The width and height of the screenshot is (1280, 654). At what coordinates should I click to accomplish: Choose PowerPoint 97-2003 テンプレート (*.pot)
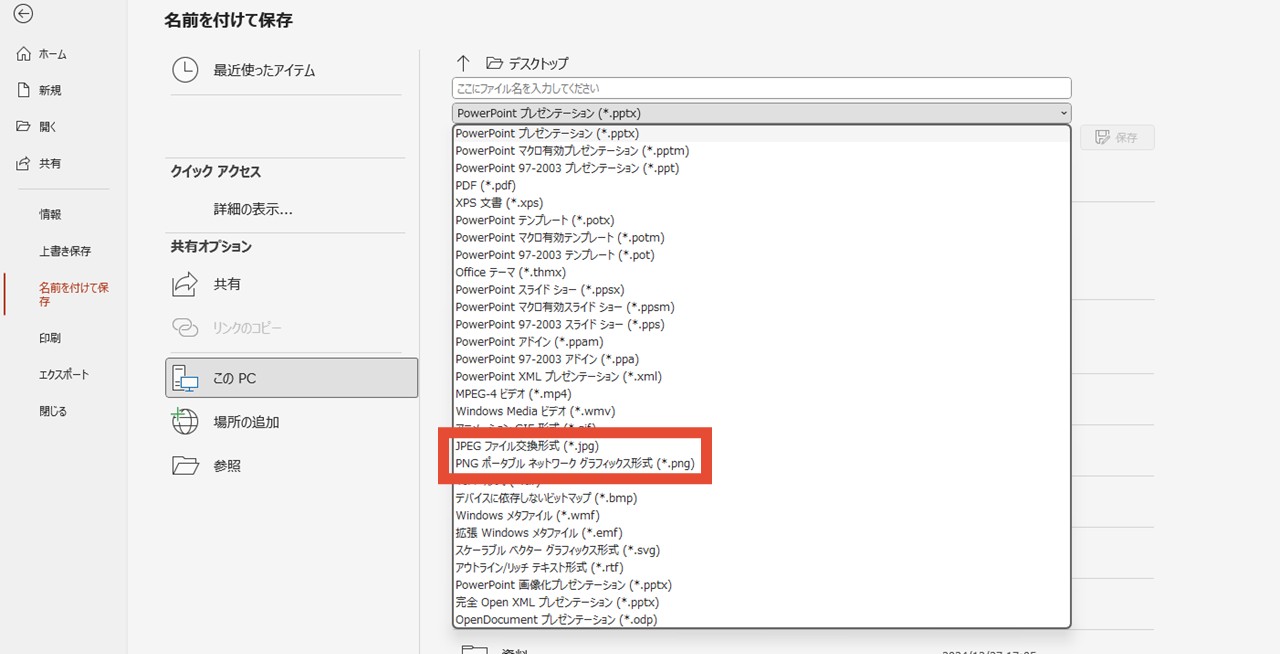pyautogui.click(x=761, y=255)
